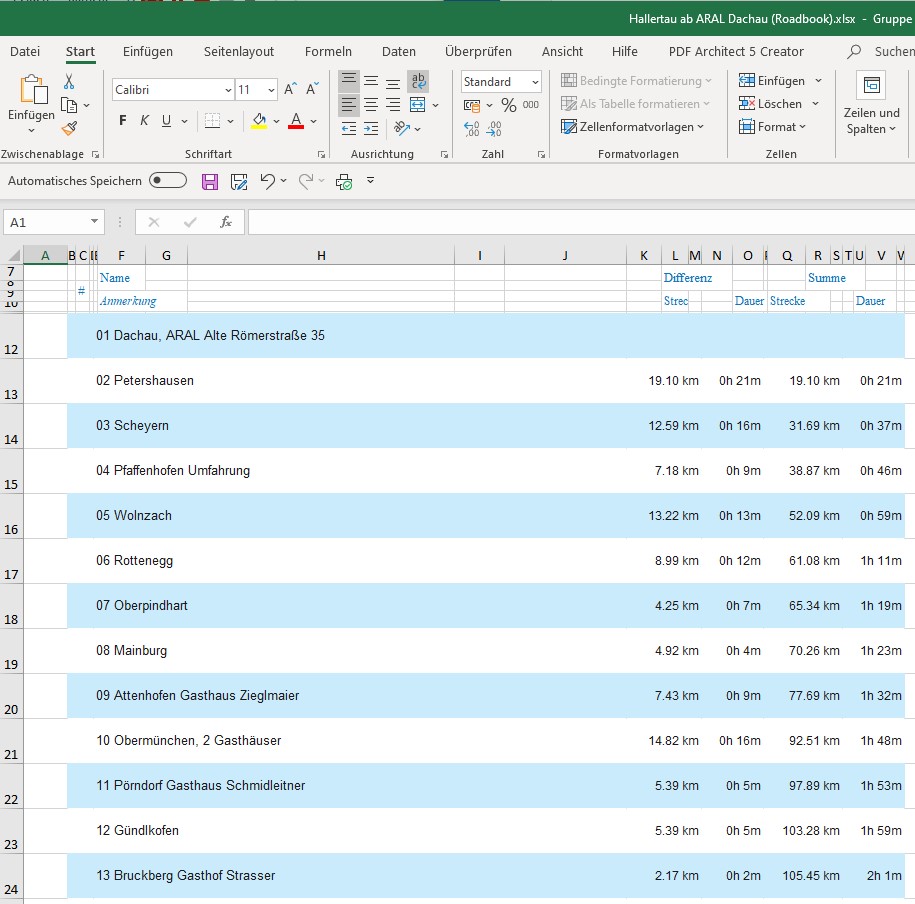Switch to the Formeln ribbon tab
Viewport: 915px width, 904px height.
point(328,52)
